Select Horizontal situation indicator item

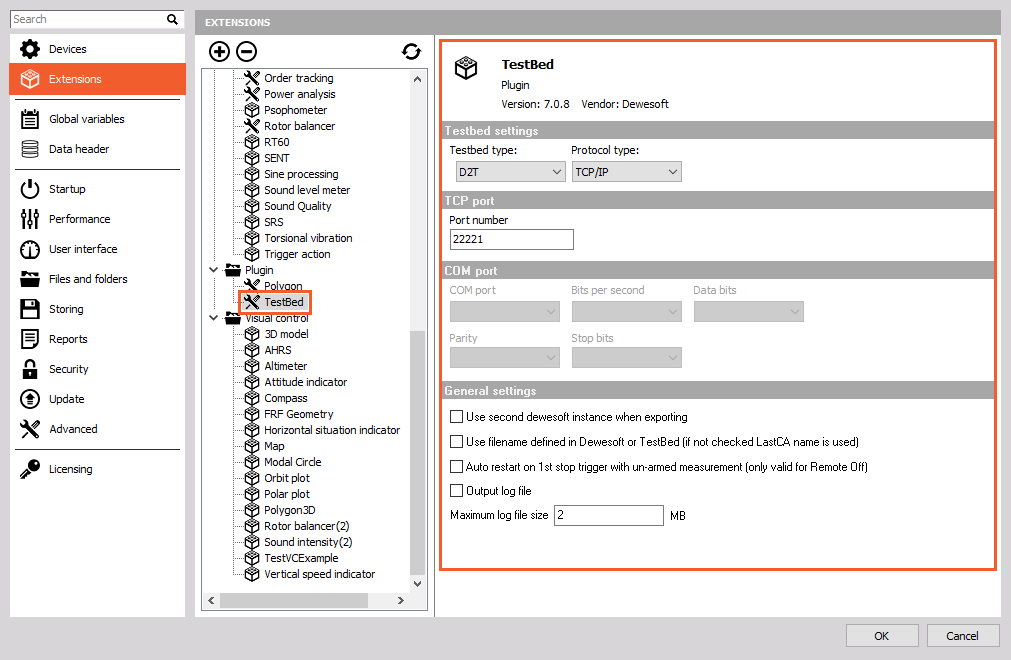pyautogui.click(x=332, y=430)
